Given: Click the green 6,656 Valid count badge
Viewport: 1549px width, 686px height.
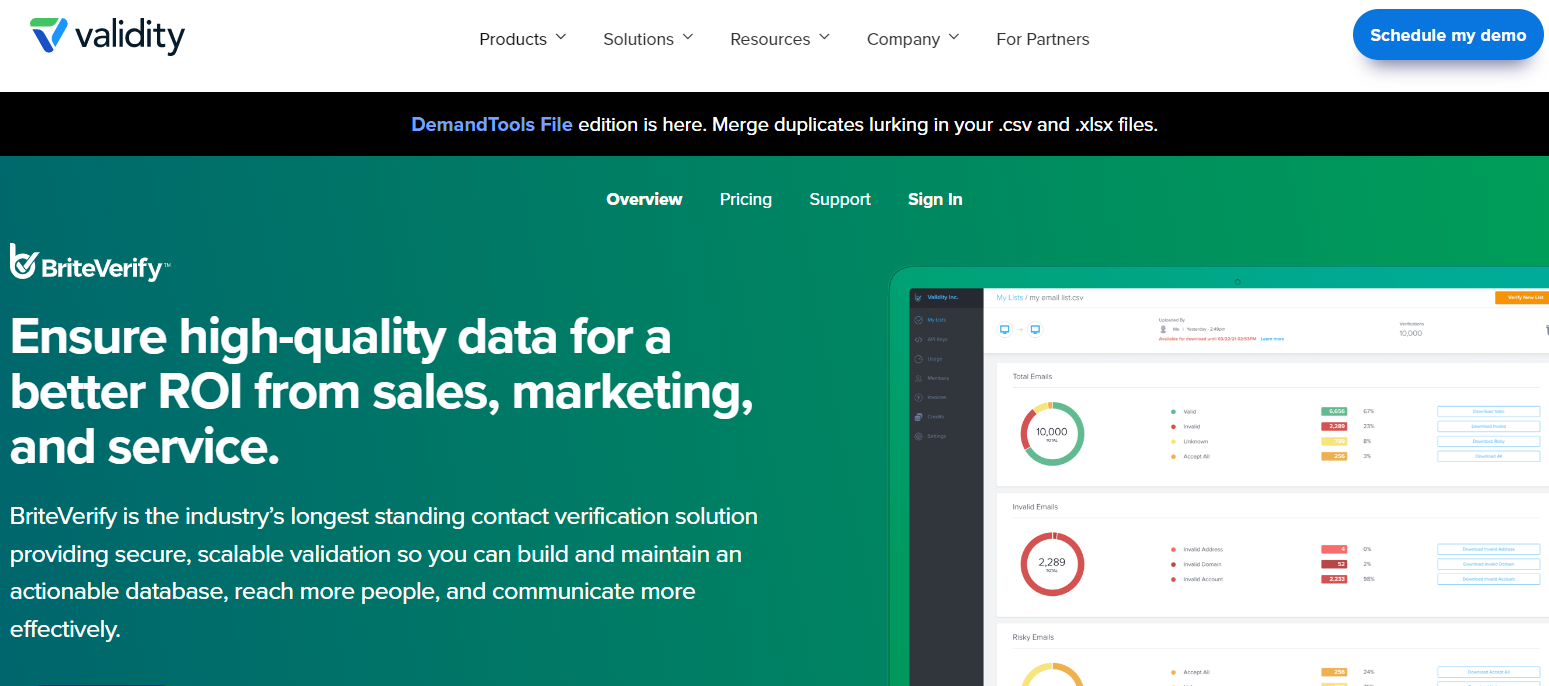Looking at the screenshot, I should coord(1334,411).
